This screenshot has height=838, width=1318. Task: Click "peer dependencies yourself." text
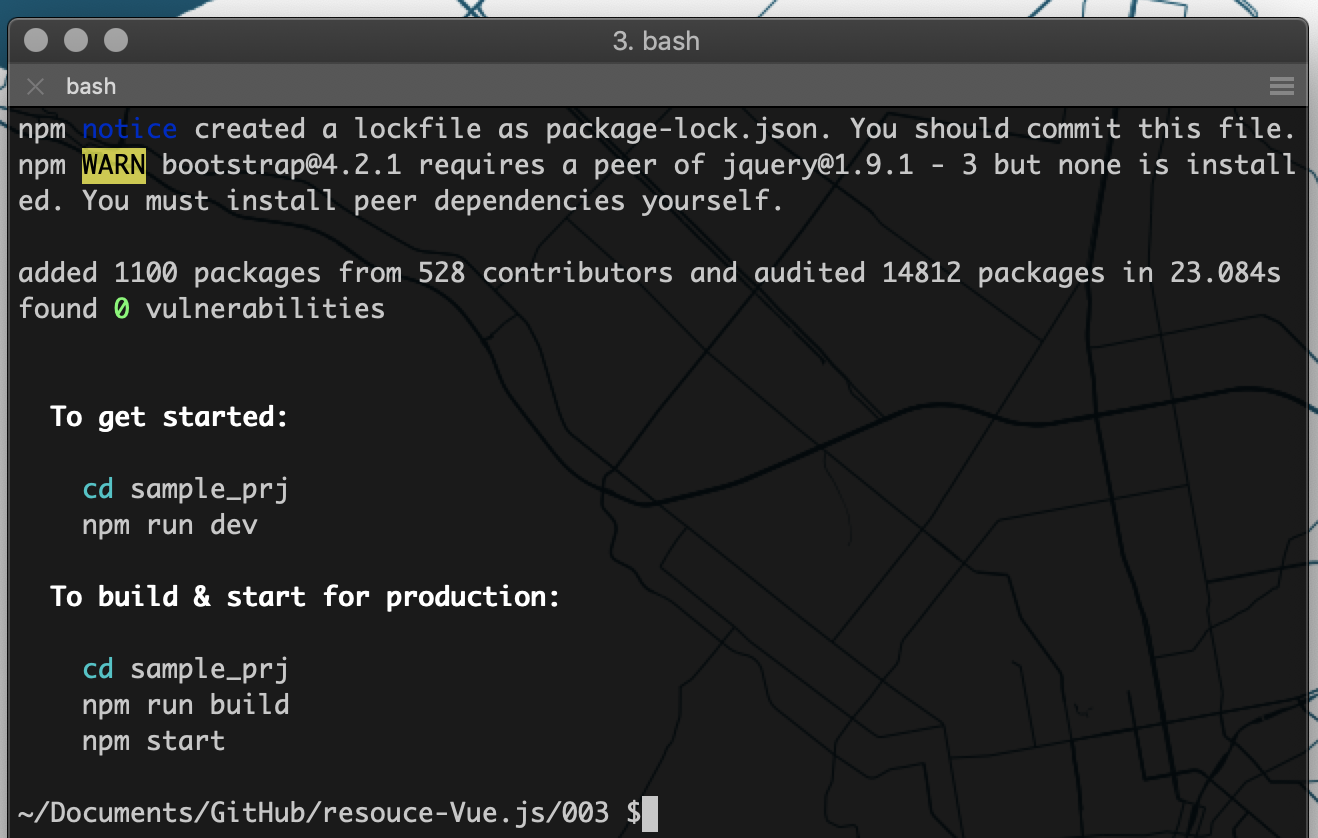569,201
